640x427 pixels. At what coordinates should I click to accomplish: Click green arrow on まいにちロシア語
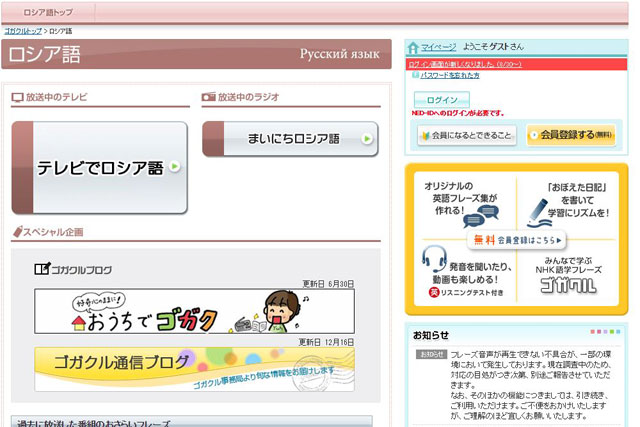367,139
